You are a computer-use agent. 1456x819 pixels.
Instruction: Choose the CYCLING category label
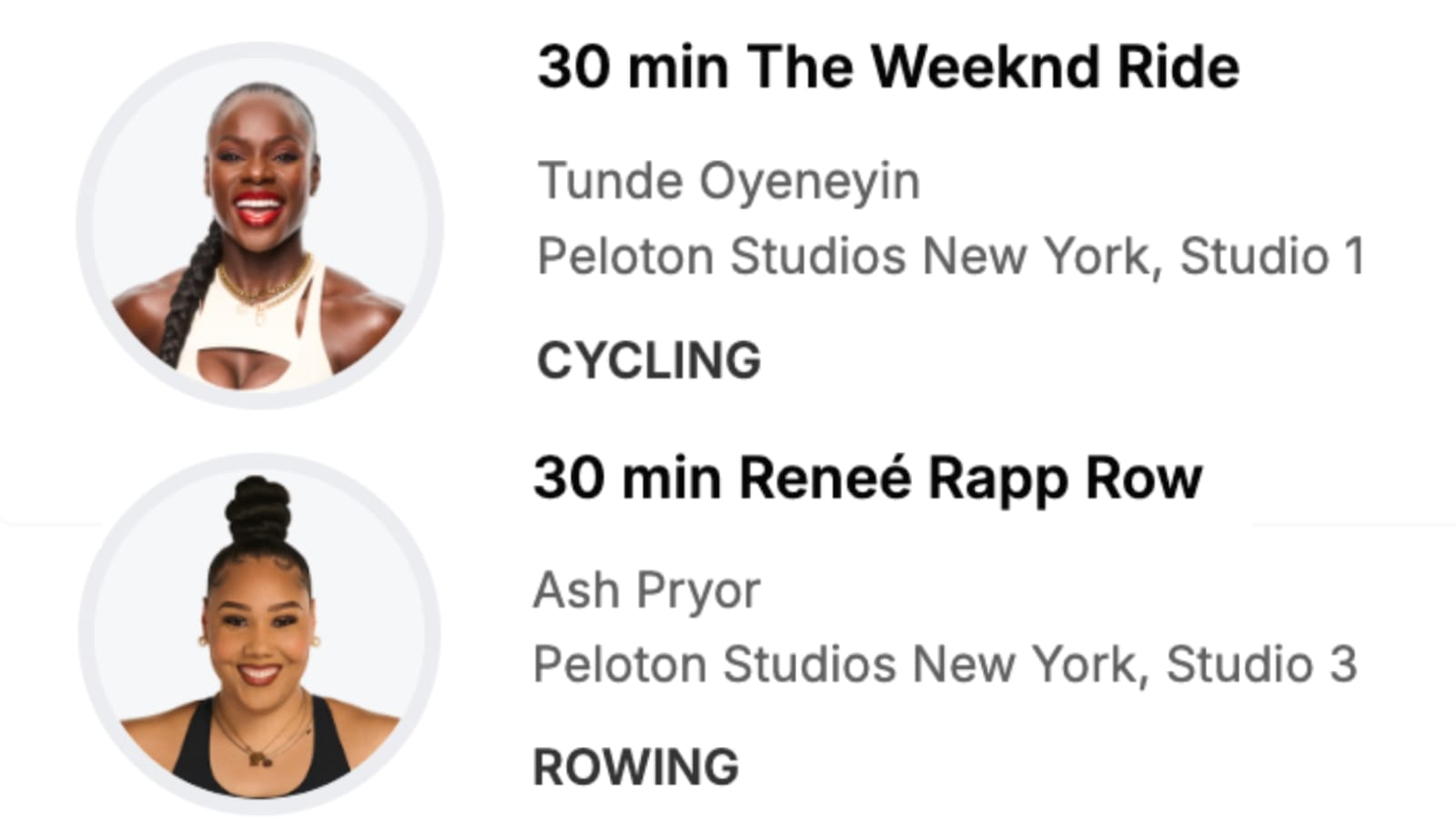tap(649, 360)
